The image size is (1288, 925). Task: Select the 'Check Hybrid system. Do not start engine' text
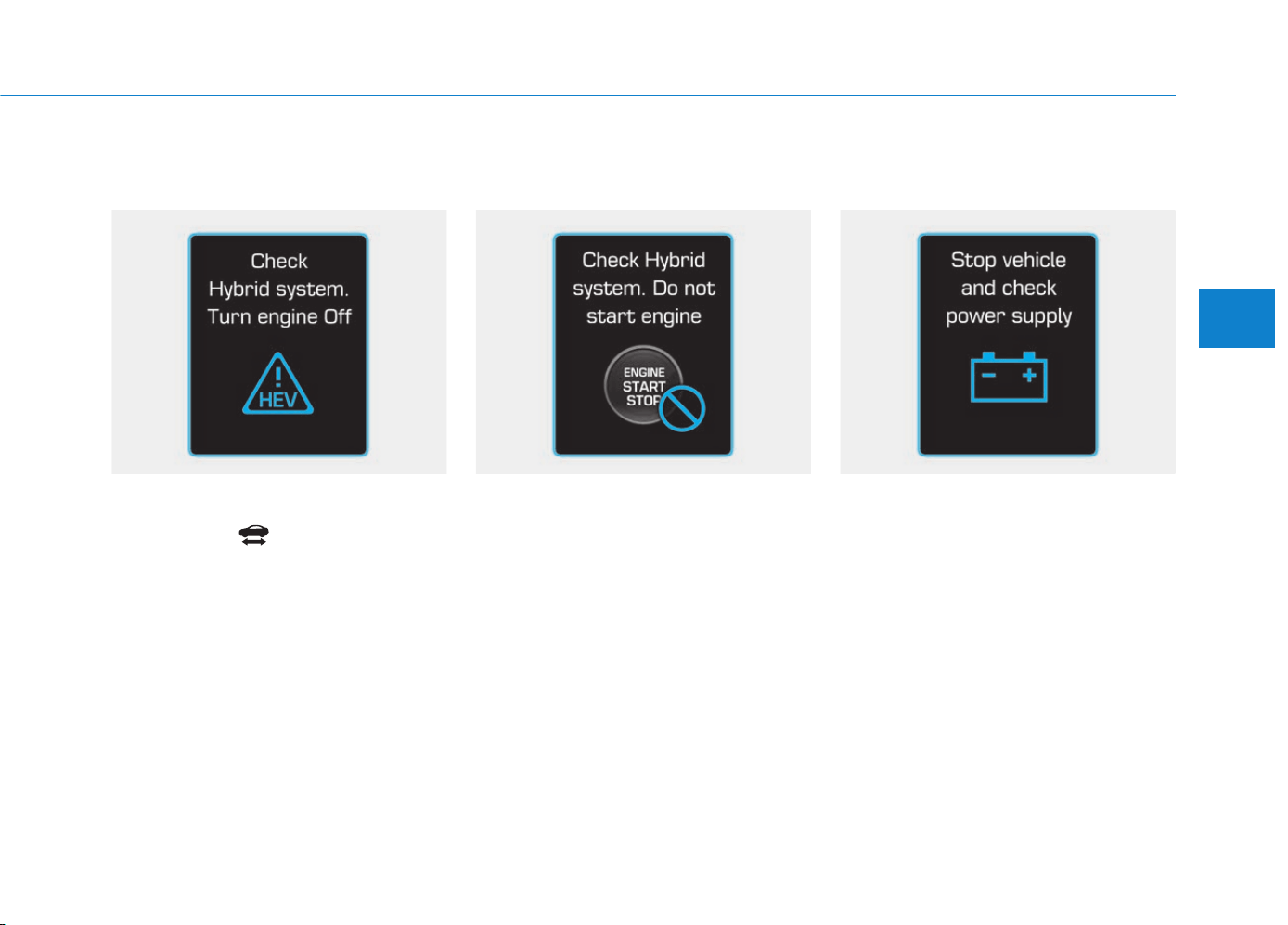tap(643, 288)
